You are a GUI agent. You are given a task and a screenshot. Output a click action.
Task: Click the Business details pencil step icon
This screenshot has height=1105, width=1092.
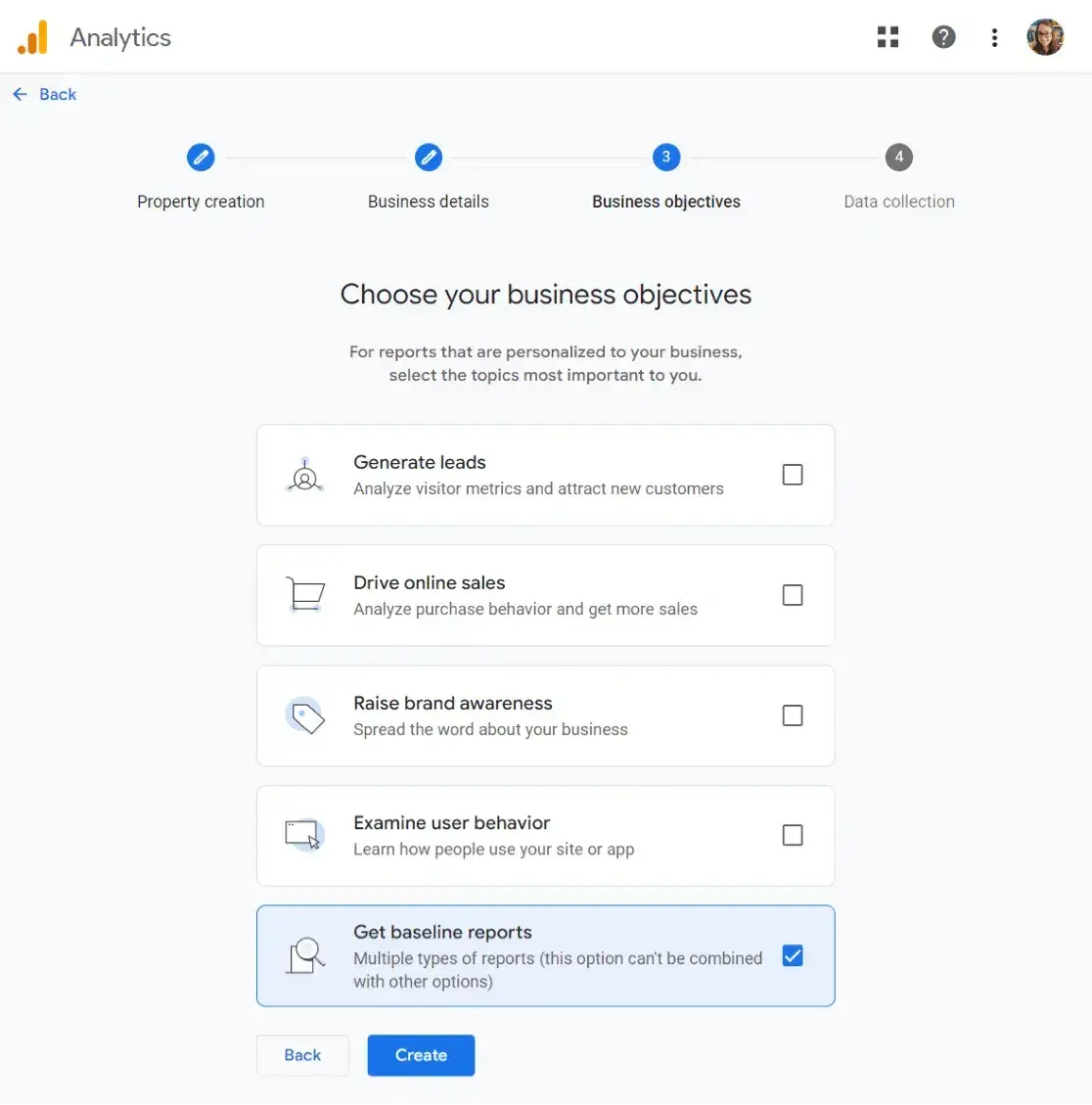tap(429, 158)
